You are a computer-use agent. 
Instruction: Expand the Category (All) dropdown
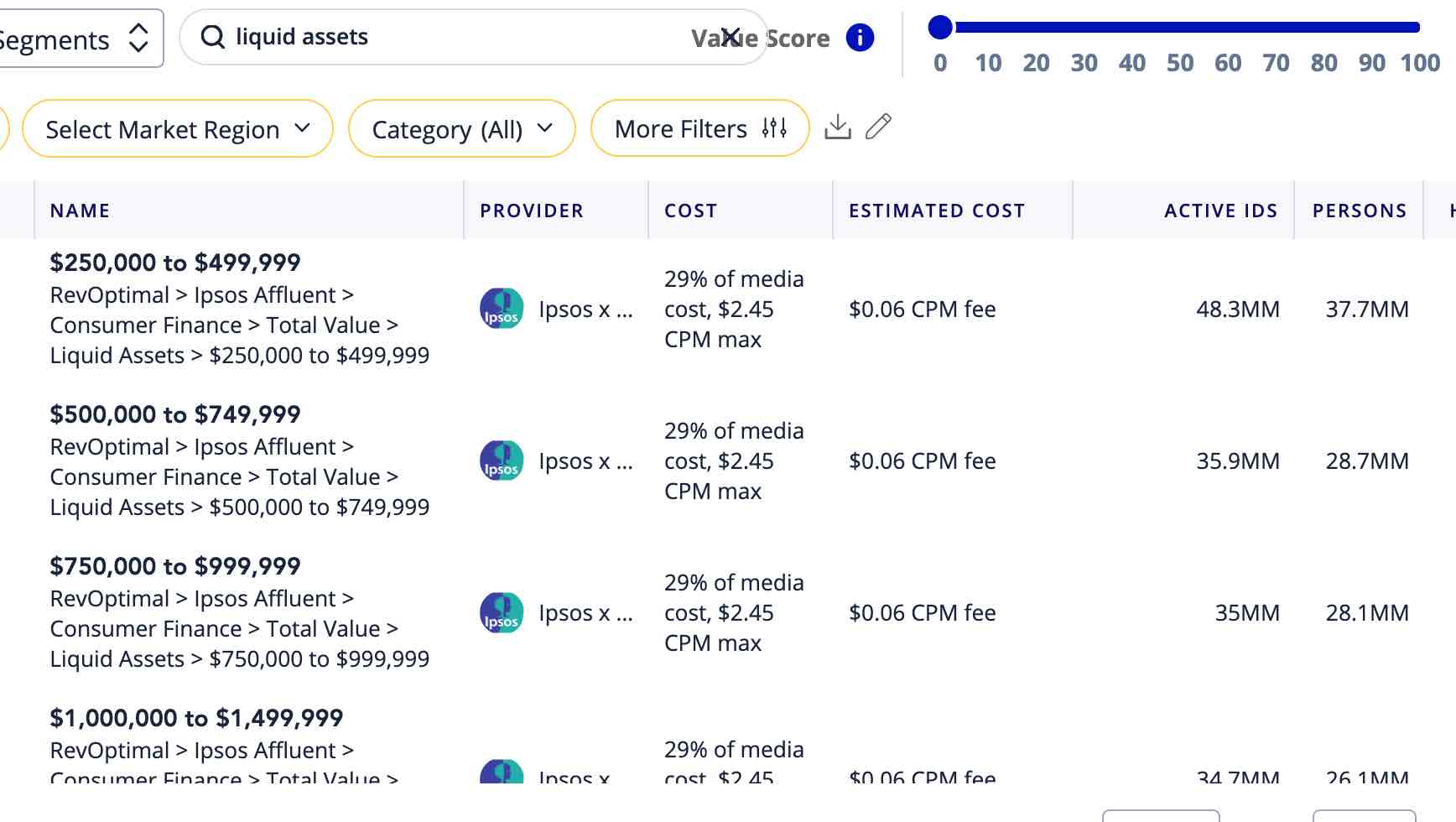click(461, 129)
